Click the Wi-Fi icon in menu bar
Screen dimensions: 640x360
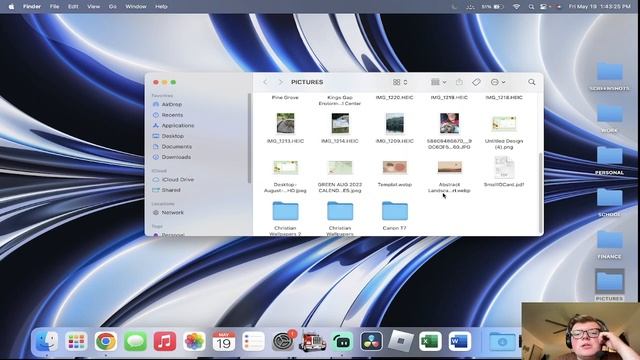click(x=516, y=7)
